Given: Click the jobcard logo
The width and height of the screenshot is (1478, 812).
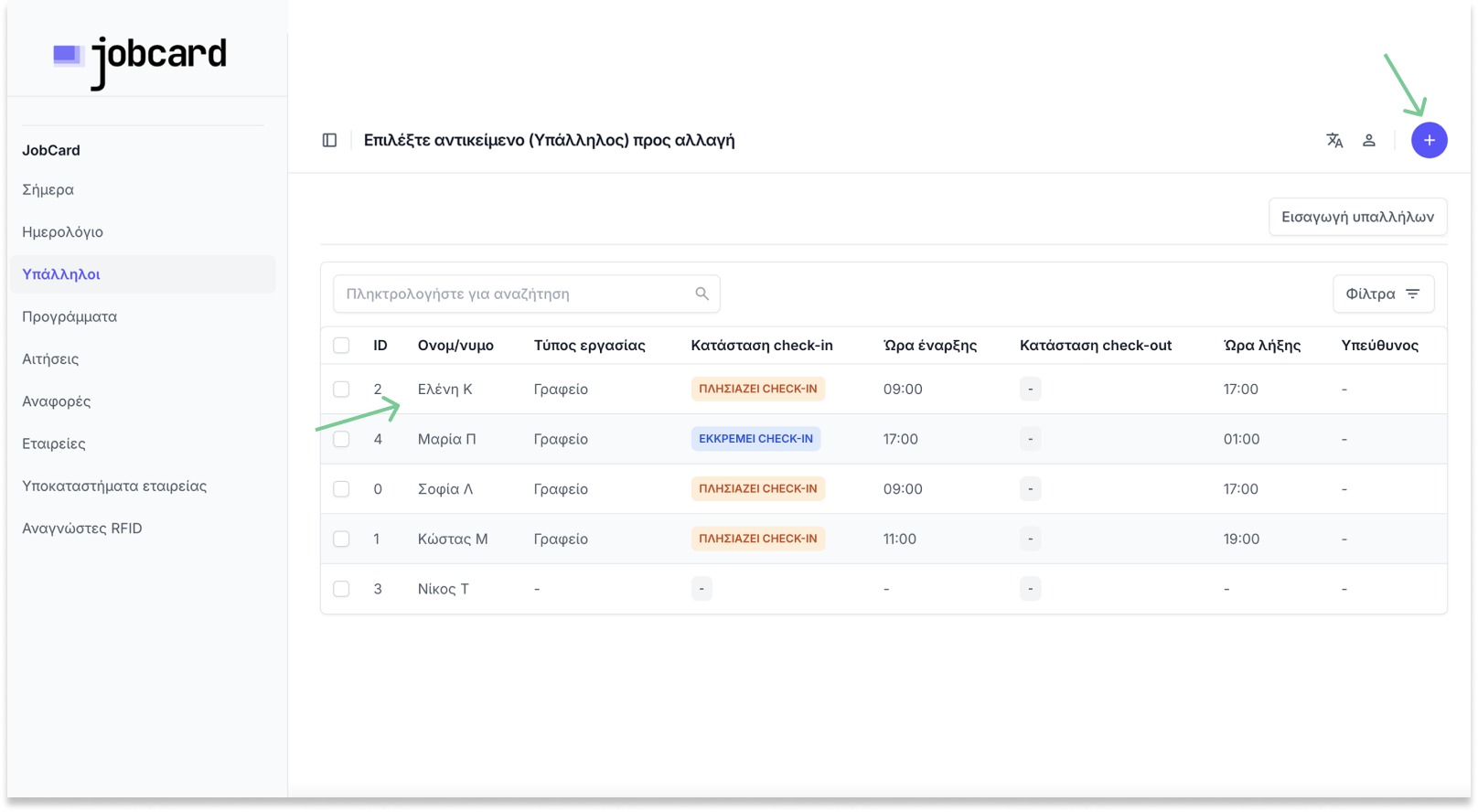Looking at the screenshot, I should tap(140, 59).
